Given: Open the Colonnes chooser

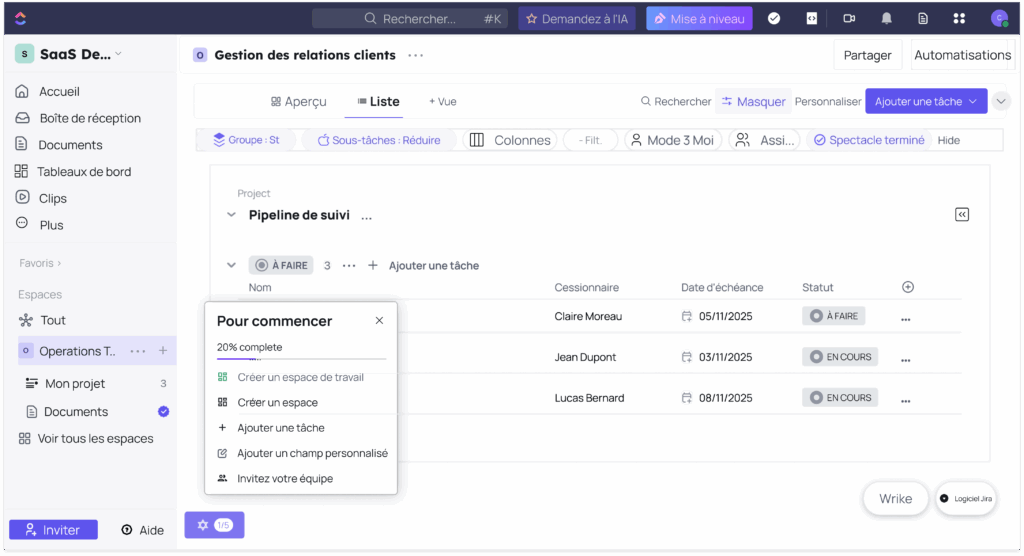Looking at the screenshot, I should point(510,140).
